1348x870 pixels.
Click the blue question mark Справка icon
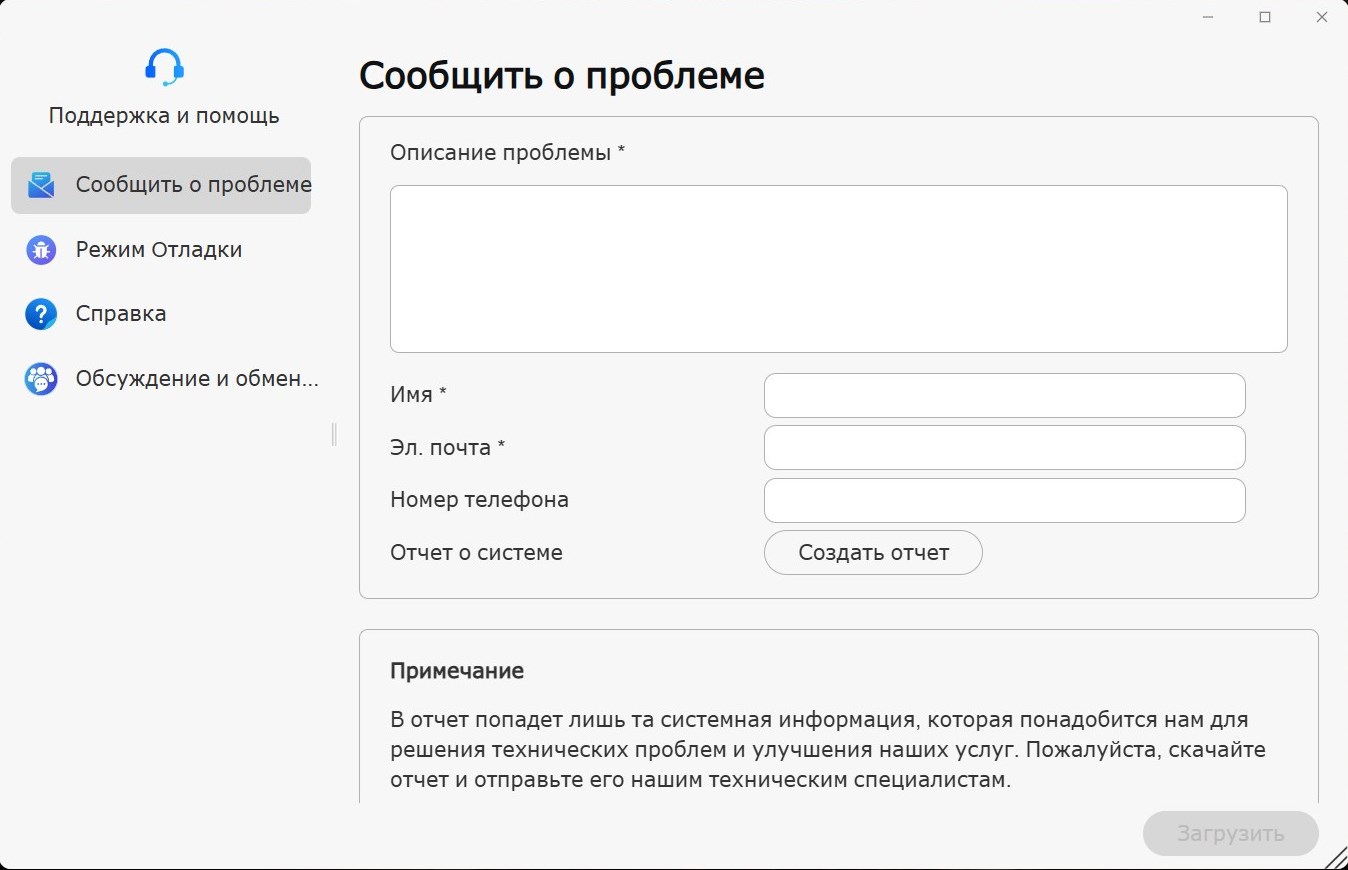tap(41, 314)
